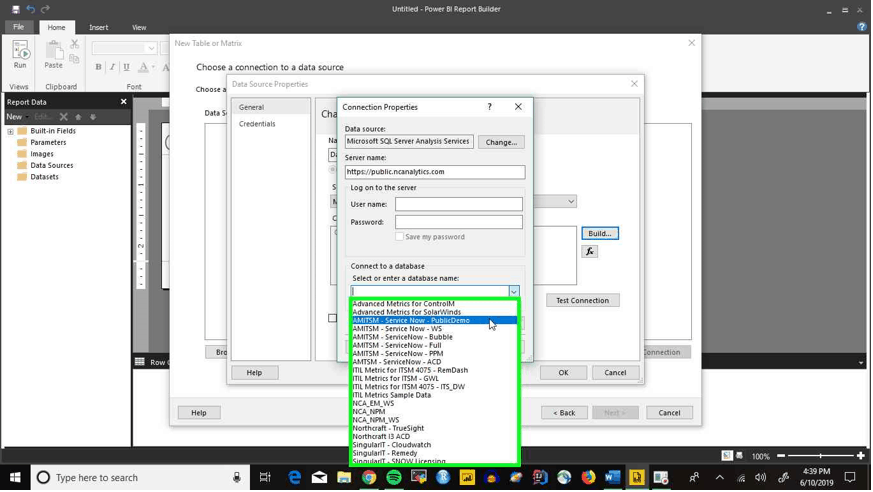
Task: Click OK in Data Source Properties
Action: click(x=563, y=373)
